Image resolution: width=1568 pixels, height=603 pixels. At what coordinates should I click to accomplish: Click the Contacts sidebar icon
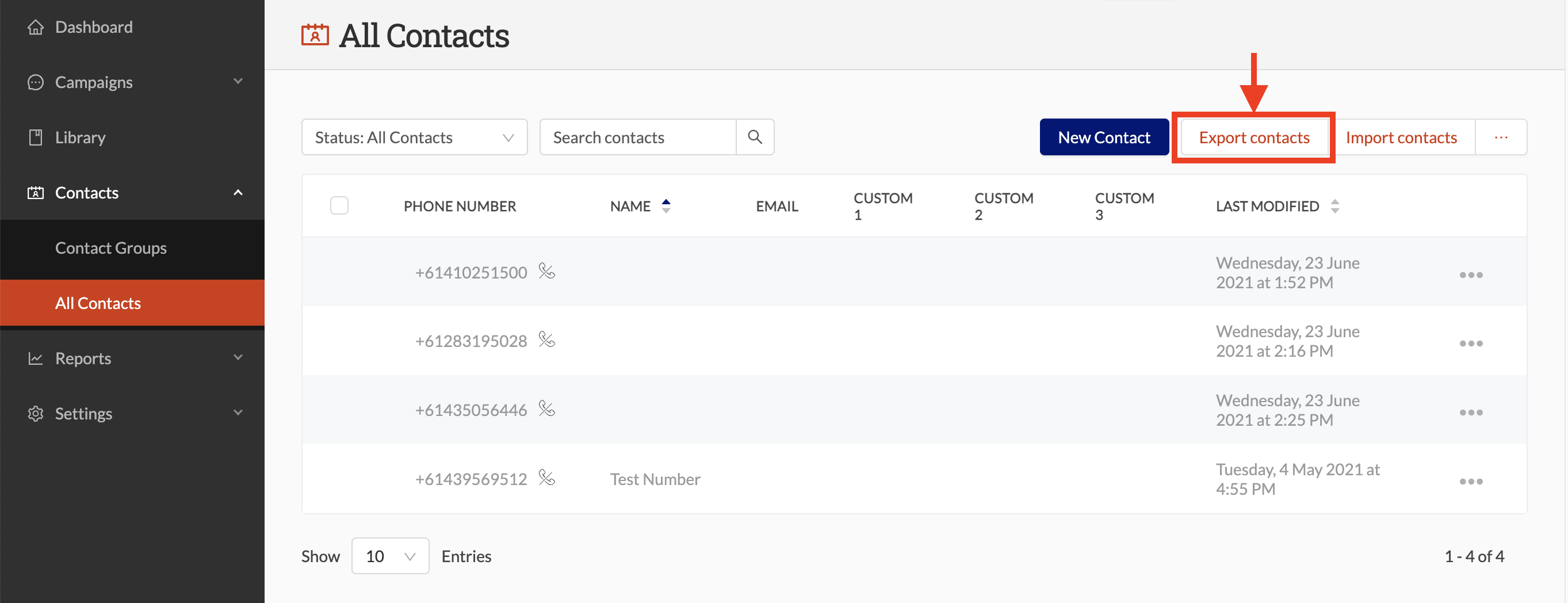[x=35, y=193]
